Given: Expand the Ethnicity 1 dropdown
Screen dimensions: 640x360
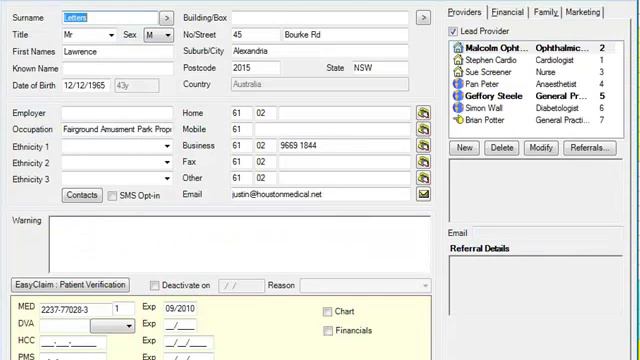Looking at the screenshot, I should tap(167, 146).
